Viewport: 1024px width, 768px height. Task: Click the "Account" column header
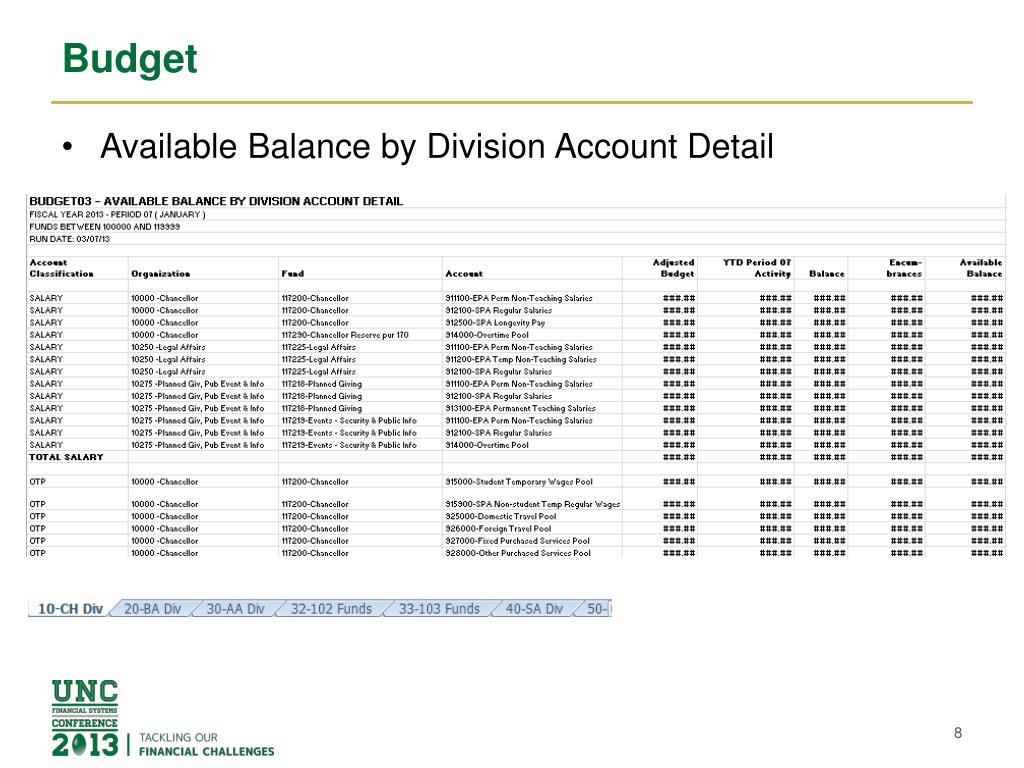click(x=464, y=274)
